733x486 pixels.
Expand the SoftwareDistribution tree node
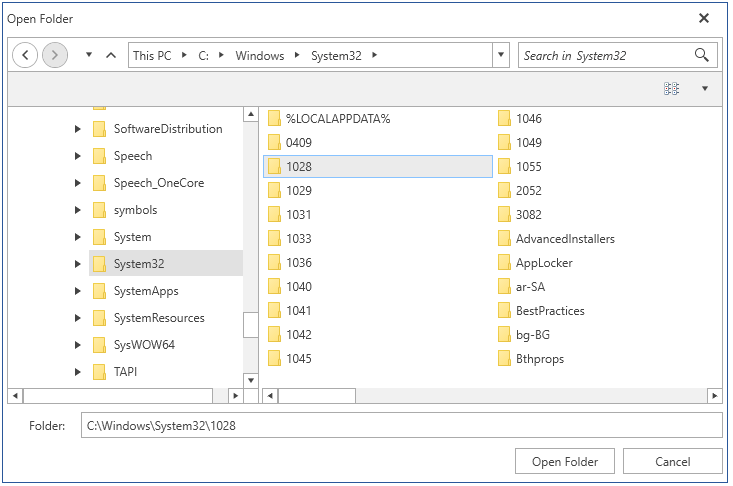point(78,129)
